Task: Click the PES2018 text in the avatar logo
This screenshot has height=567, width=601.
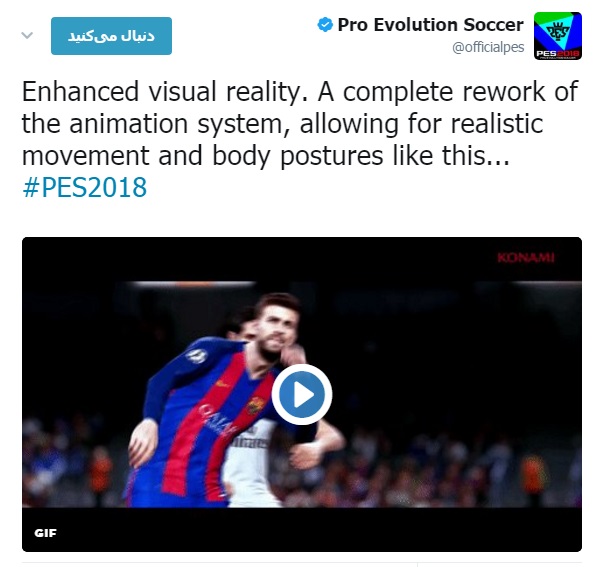Action: (558, 54)
